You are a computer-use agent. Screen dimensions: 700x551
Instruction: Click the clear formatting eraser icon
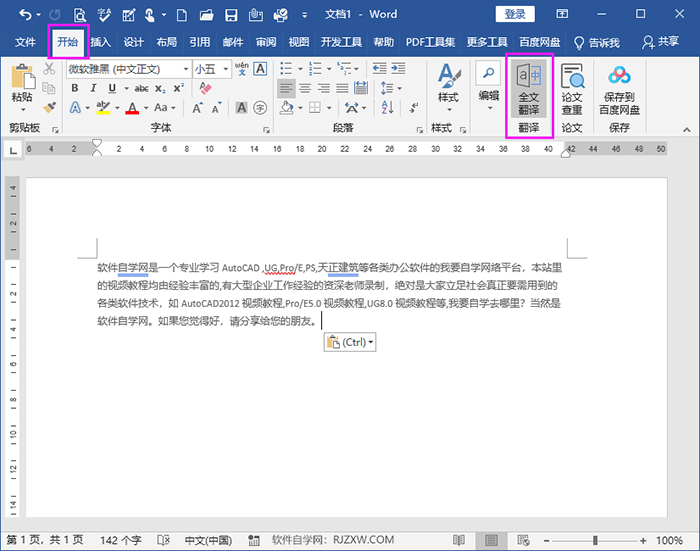[x=206, y=88]
